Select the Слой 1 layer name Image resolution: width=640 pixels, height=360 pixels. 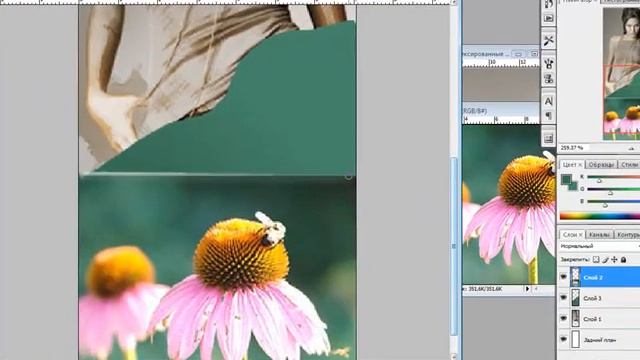tap(592, 319)
